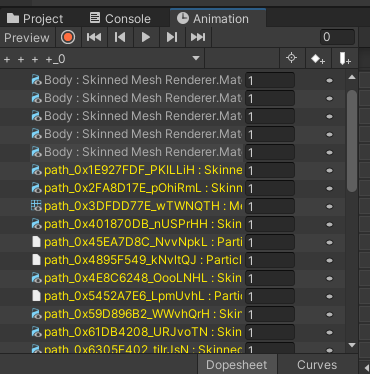Click the document icon of path_0x45EA7D8C_NvvNpkL

coord(36,242)
